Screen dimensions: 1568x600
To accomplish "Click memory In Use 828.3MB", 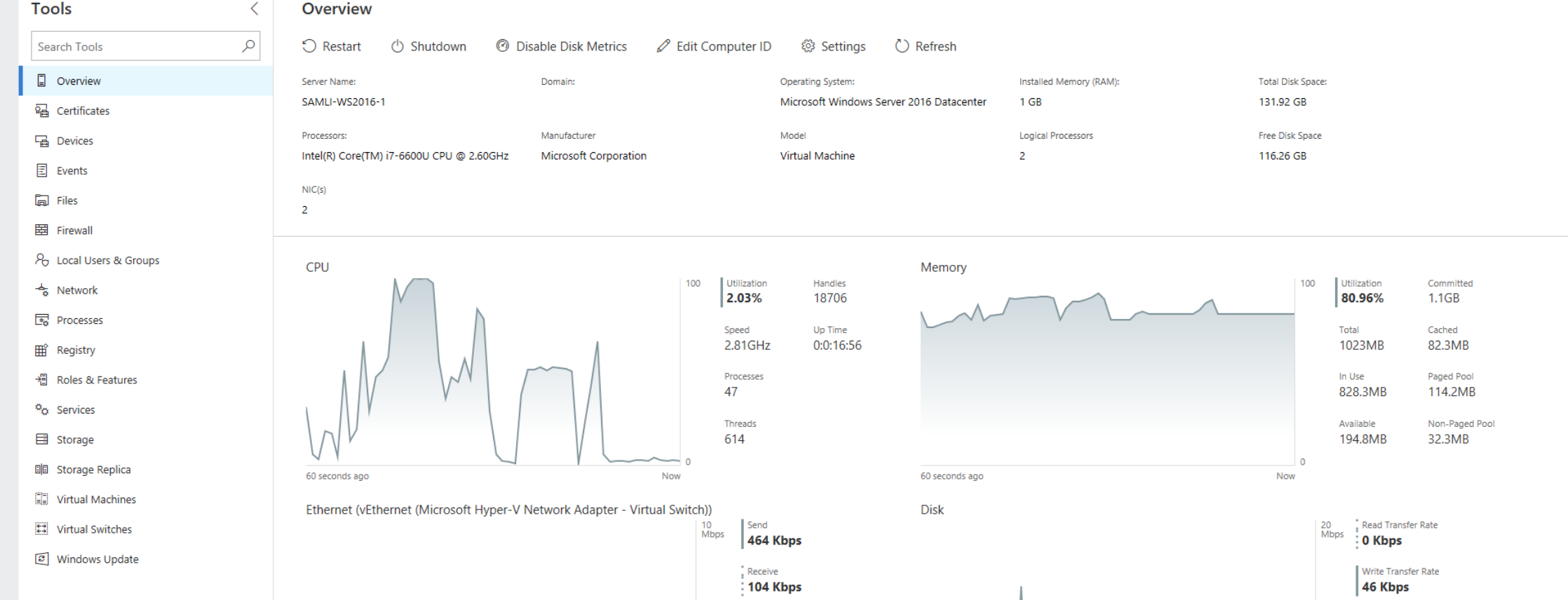I will pos(1363,392).
